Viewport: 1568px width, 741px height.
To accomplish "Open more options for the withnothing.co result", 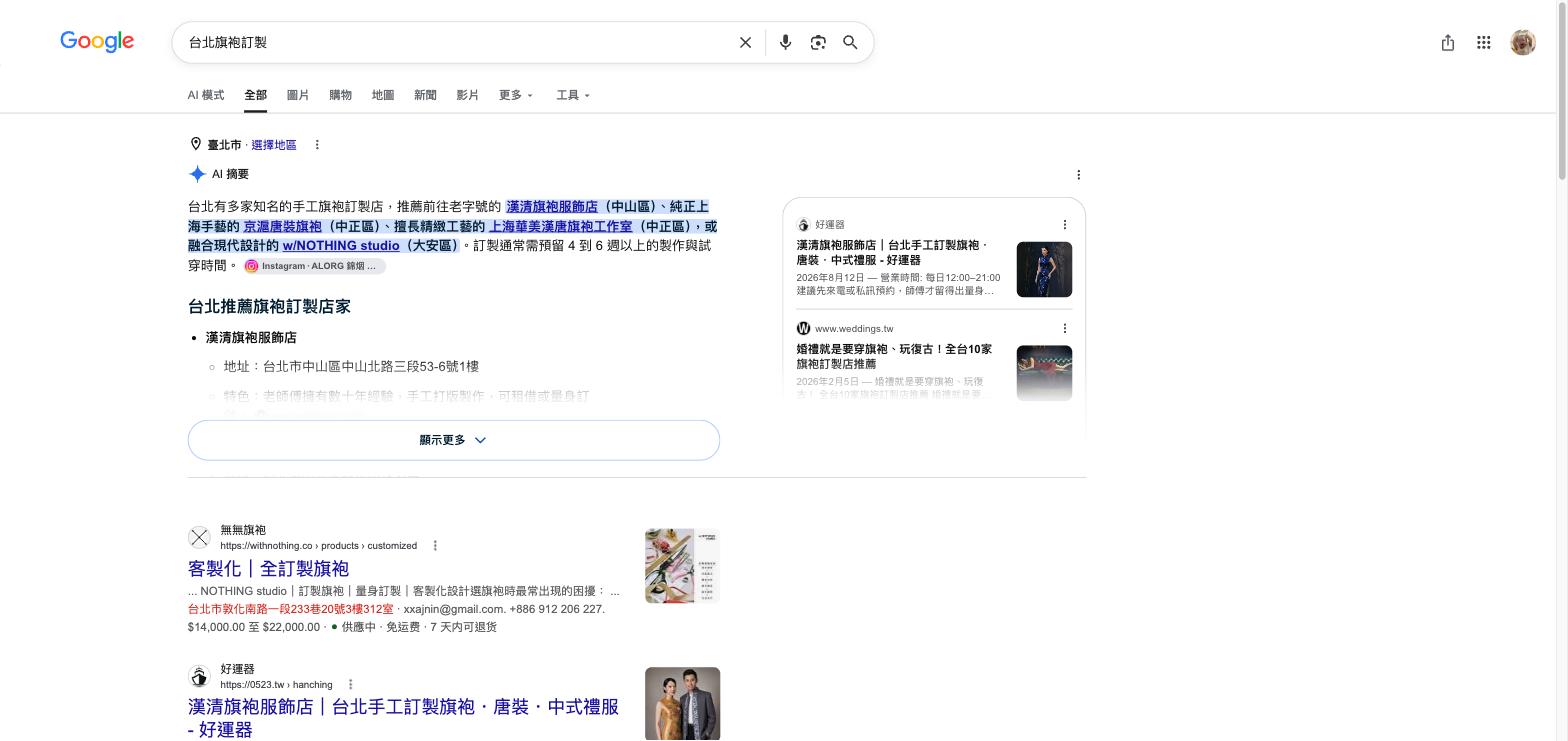I will pos(435,546).
